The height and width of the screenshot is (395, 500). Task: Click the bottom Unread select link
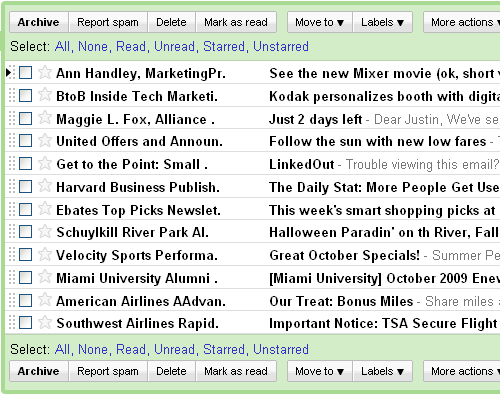coord(174,349)
